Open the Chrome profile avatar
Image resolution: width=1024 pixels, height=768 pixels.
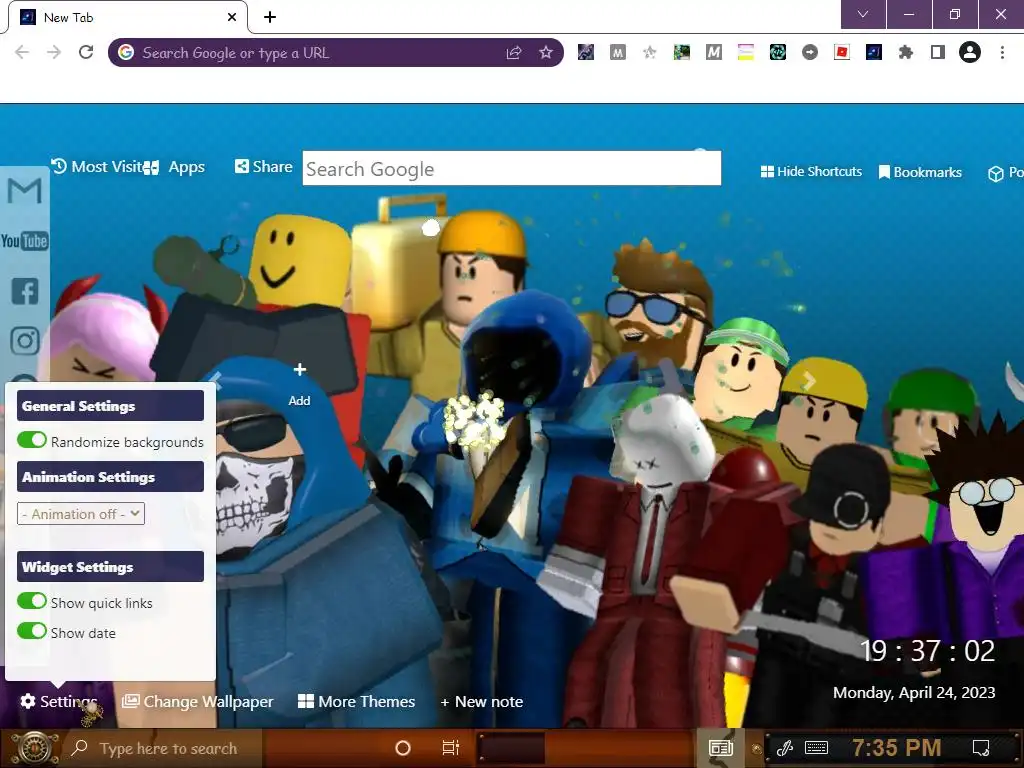[970, 52]
